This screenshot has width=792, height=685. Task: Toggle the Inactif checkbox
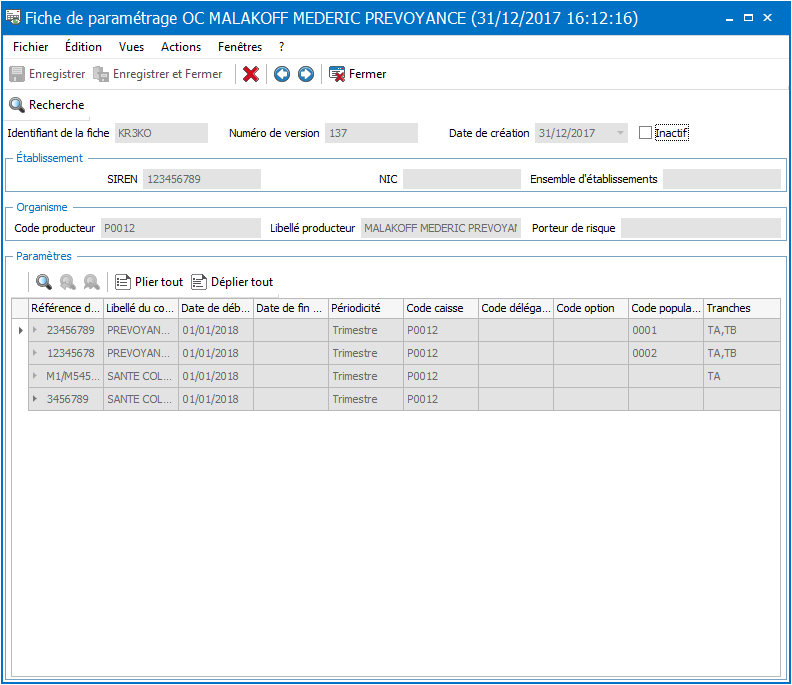[x=645, y=133]
